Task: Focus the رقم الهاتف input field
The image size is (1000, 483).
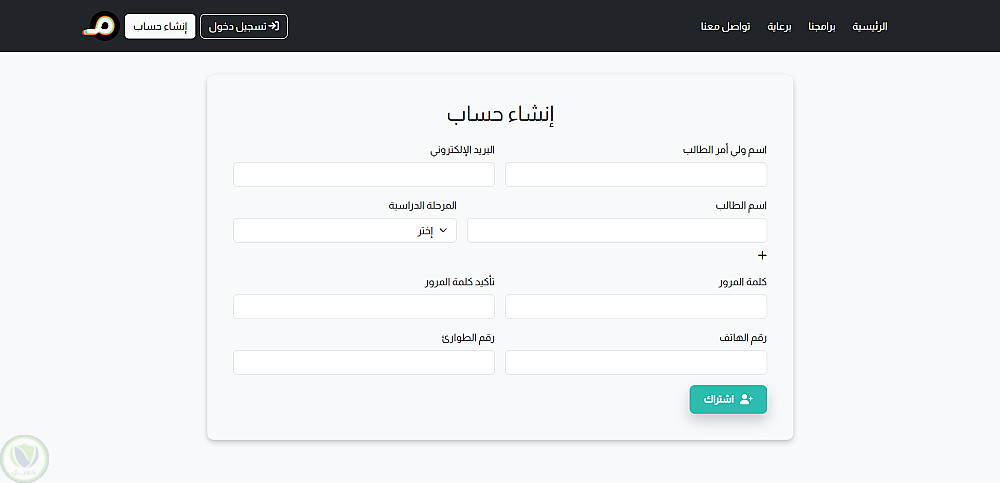Action: [x=636, y=363]
